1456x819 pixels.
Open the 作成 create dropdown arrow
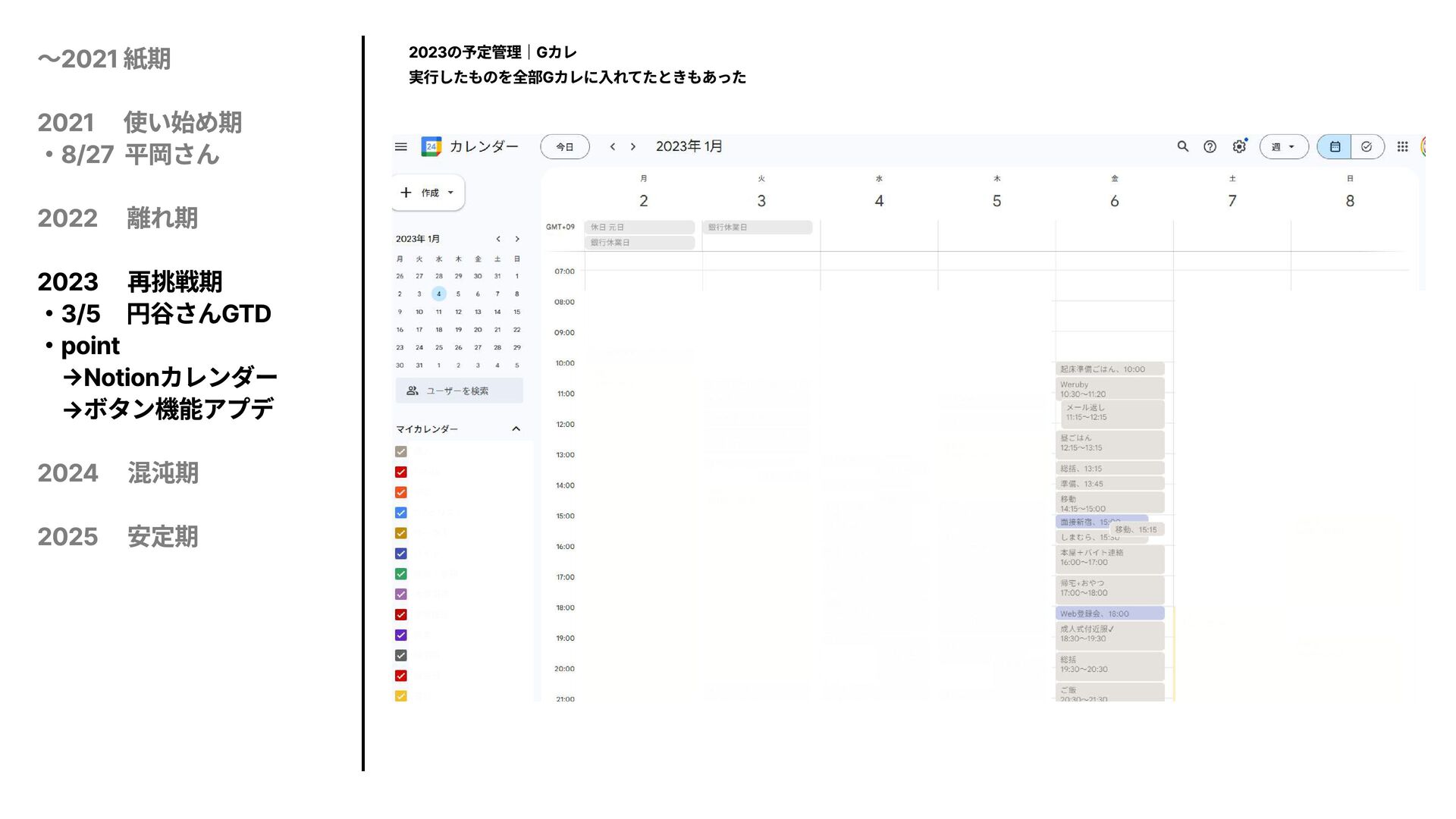tap(450, 193)
